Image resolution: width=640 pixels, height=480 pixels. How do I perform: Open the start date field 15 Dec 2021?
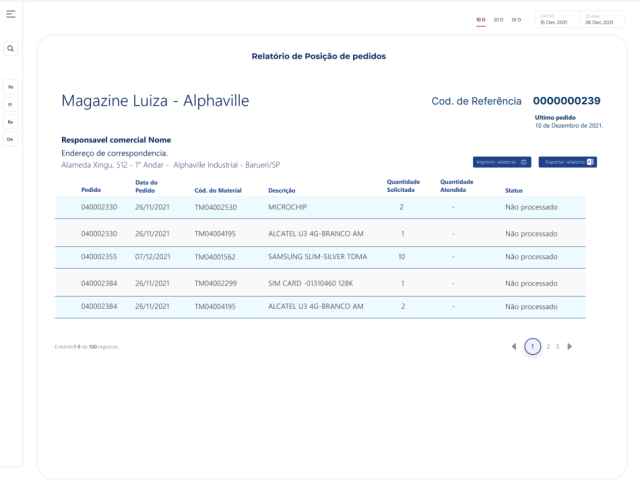coord(557,19)
